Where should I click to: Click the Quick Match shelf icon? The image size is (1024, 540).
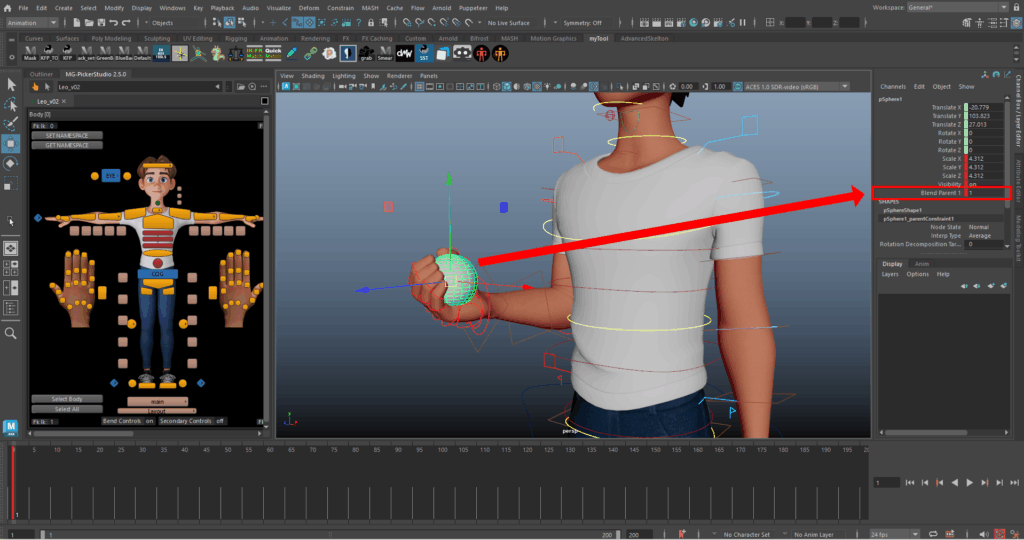(273, 53)
